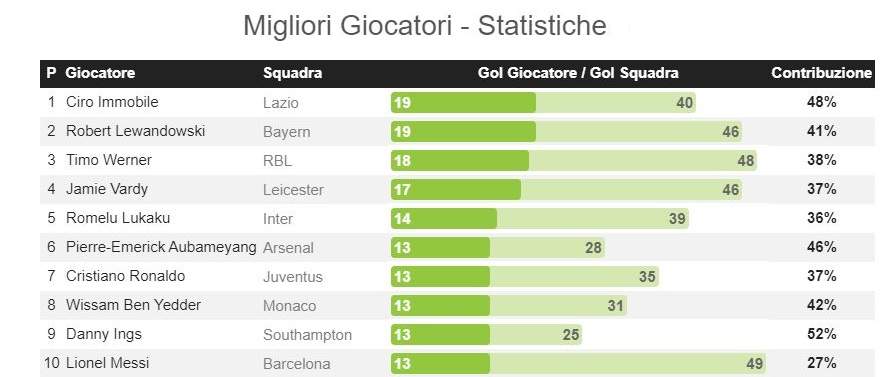
Task: Click Aubameyang's 46% contribution value
Action: [x=821, y=247]
